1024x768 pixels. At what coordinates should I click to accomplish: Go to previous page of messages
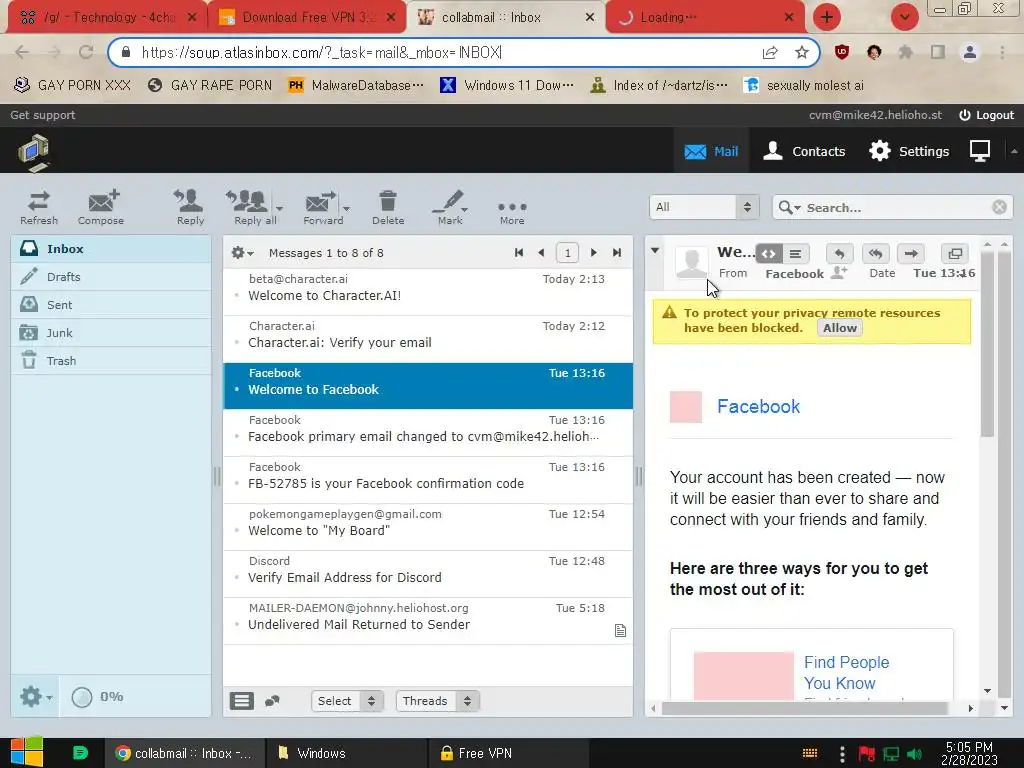point(541,253)
